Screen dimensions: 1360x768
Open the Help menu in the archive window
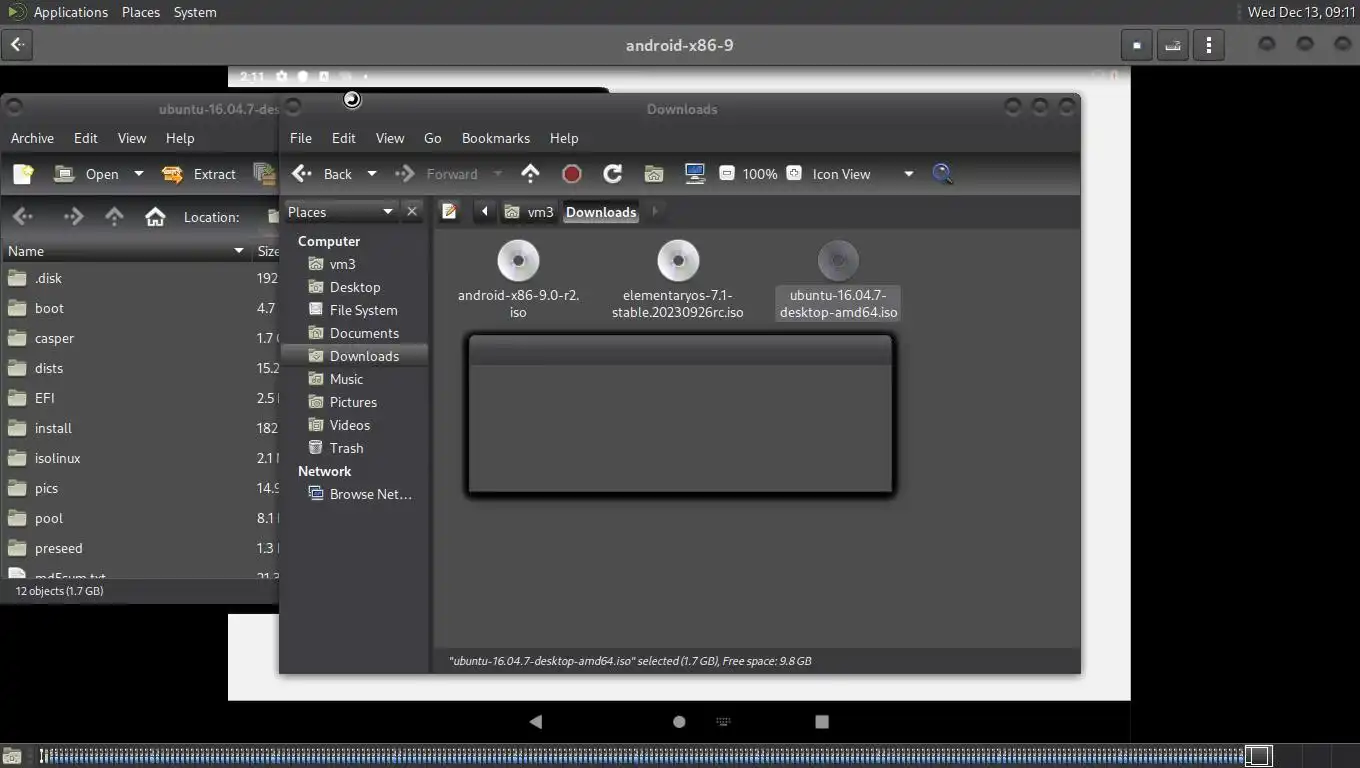[180, 138]
